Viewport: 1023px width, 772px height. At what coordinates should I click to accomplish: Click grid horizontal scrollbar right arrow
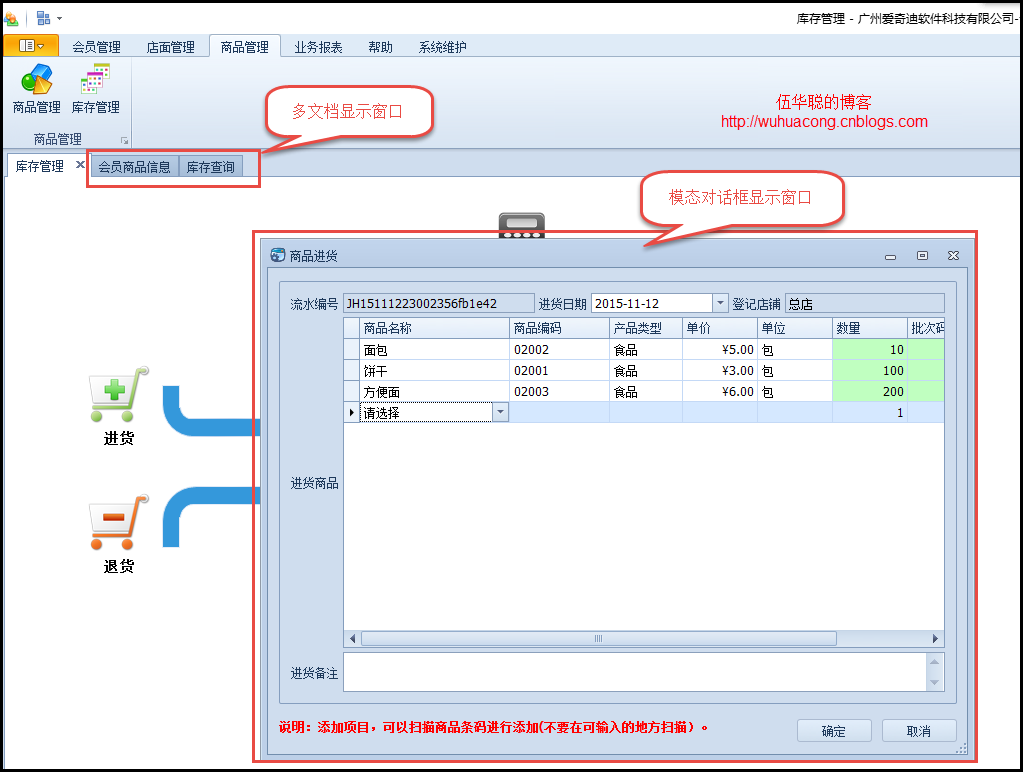(x=935, y=638)
